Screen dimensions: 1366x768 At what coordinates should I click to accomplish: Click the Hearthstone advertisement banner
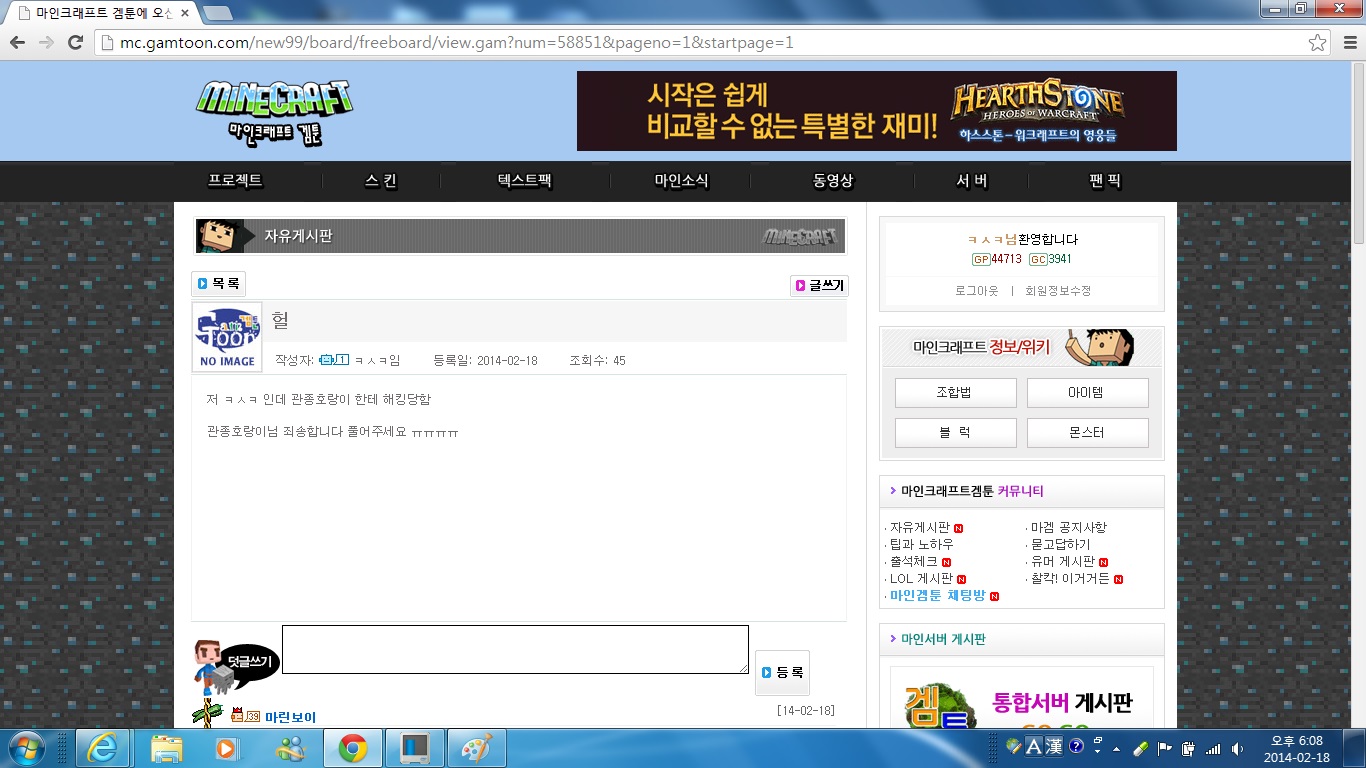click(x=876, y=111)
